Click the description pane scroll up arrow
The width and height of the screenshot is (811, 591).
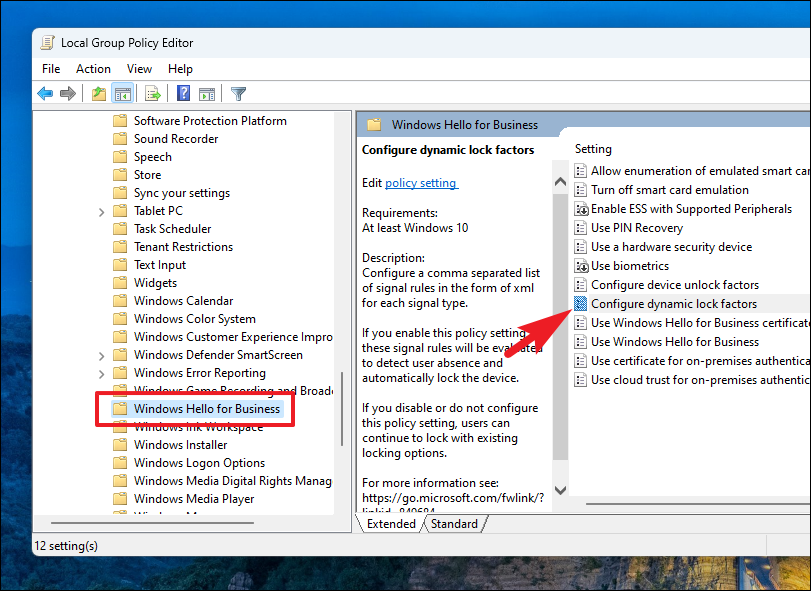coord(560,181)
